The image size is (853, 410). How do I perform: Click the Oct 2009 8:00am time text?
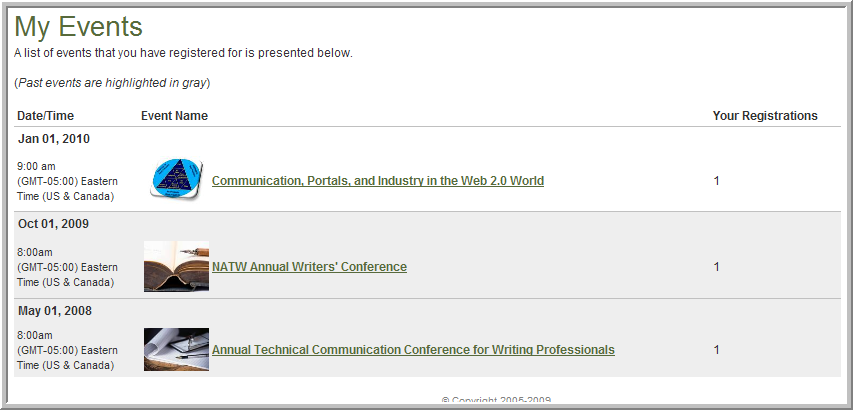35,252
